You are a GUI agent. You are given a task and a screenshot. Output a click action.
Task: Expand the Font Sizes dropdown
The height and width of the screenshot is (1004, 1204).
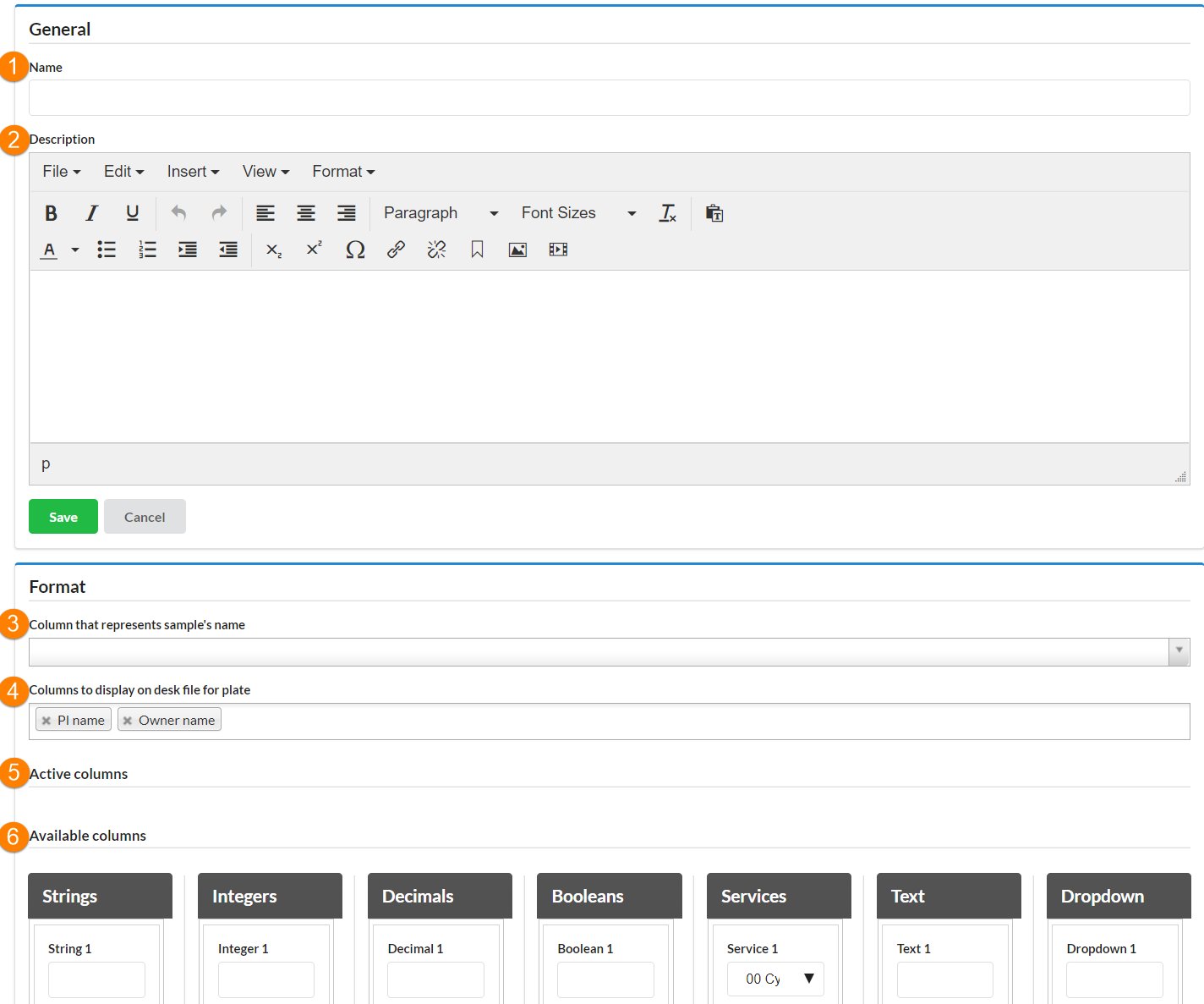578,213
